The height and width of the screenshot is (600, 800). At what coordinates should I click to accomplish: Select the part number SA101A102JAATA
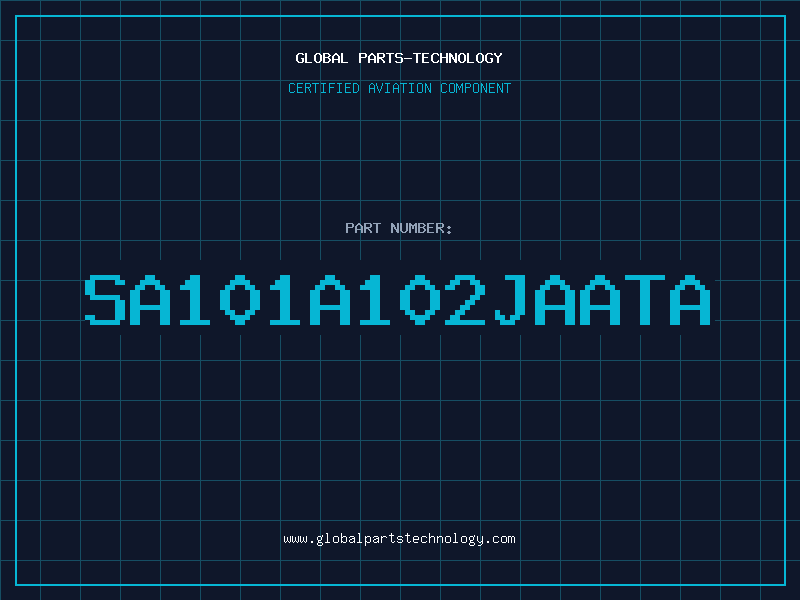pos(397,299)
